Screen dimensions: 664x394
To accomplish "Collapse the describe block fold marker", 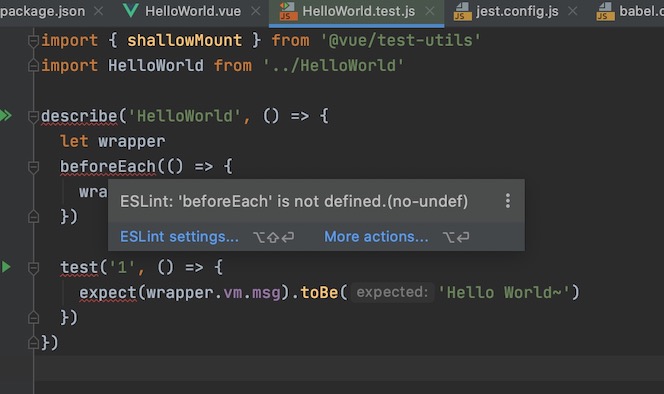I will [33, 117].
